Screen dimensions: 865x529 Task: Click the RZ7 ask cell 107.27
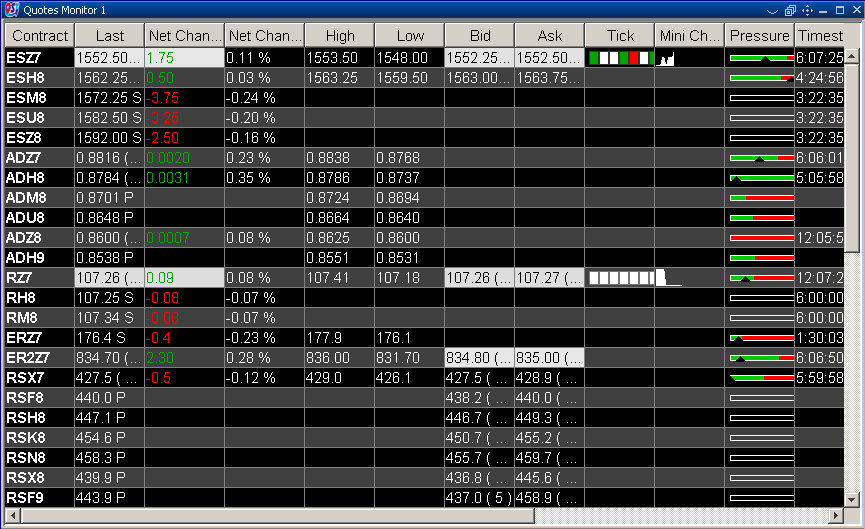[x=550, y=278]
